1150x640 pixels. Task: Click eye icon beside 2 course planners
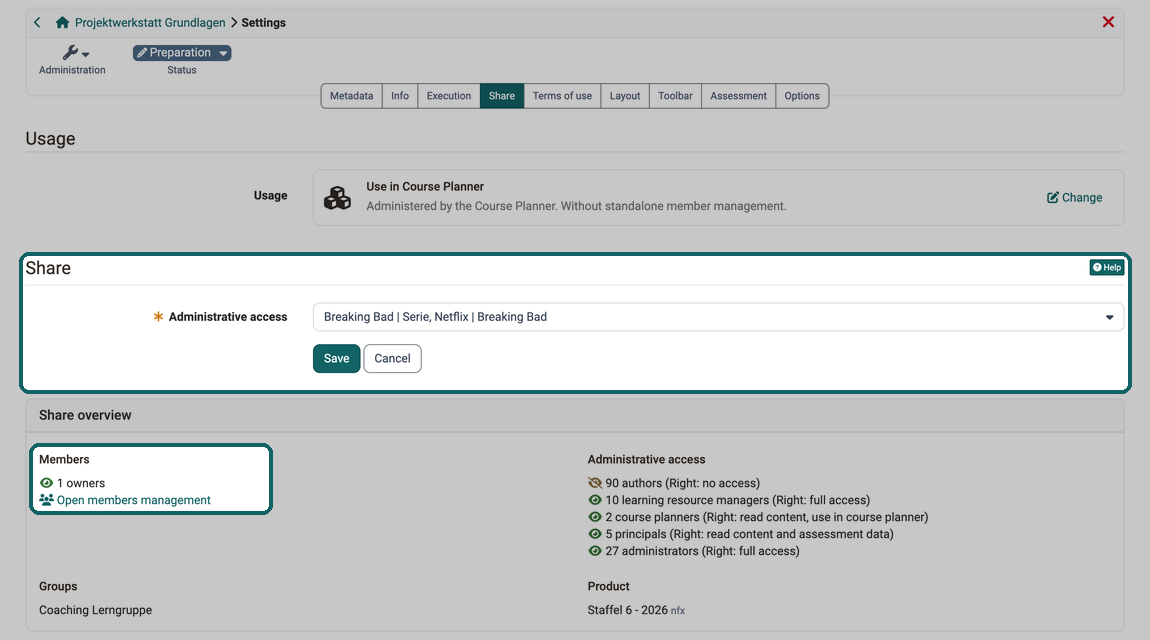(595, 517)
